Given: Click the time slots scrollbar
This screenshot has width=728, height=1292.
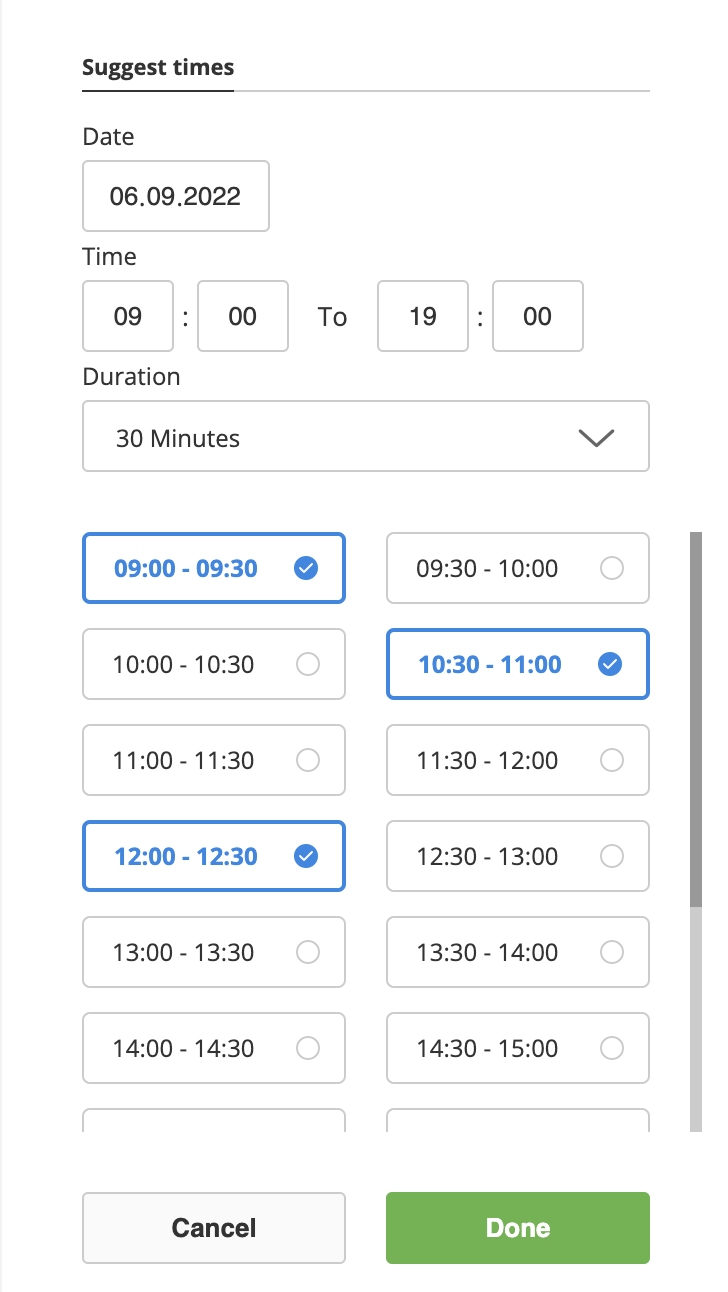Looking at the screenshot, I should point(696,720).
